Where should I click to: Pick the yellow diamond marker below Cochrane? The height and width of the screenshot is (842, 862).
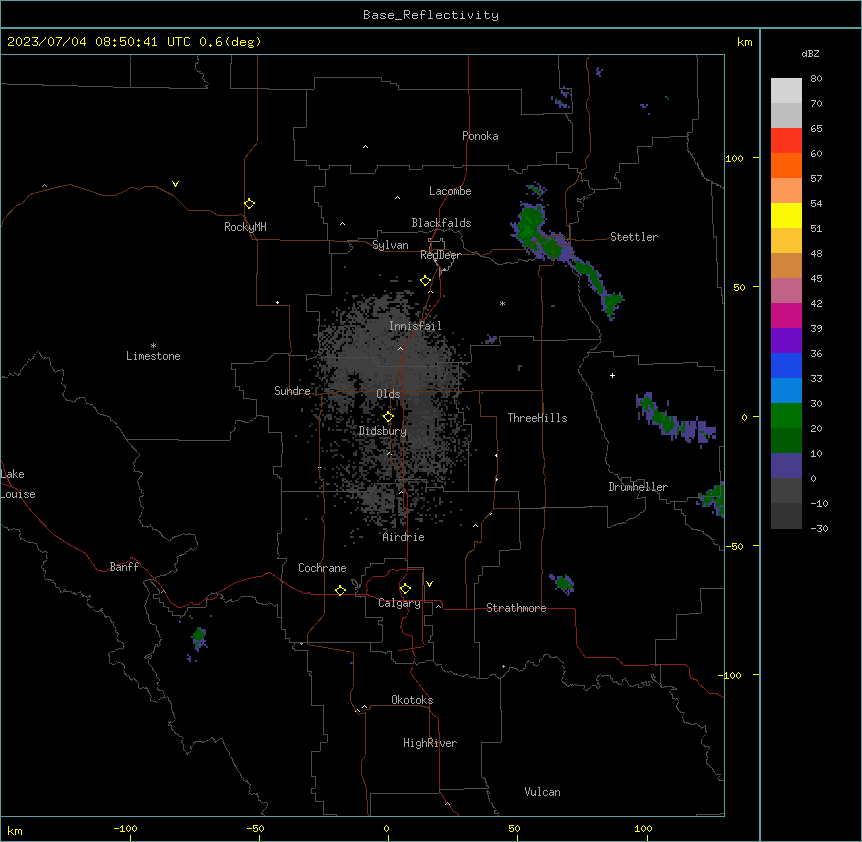(340, 590)
